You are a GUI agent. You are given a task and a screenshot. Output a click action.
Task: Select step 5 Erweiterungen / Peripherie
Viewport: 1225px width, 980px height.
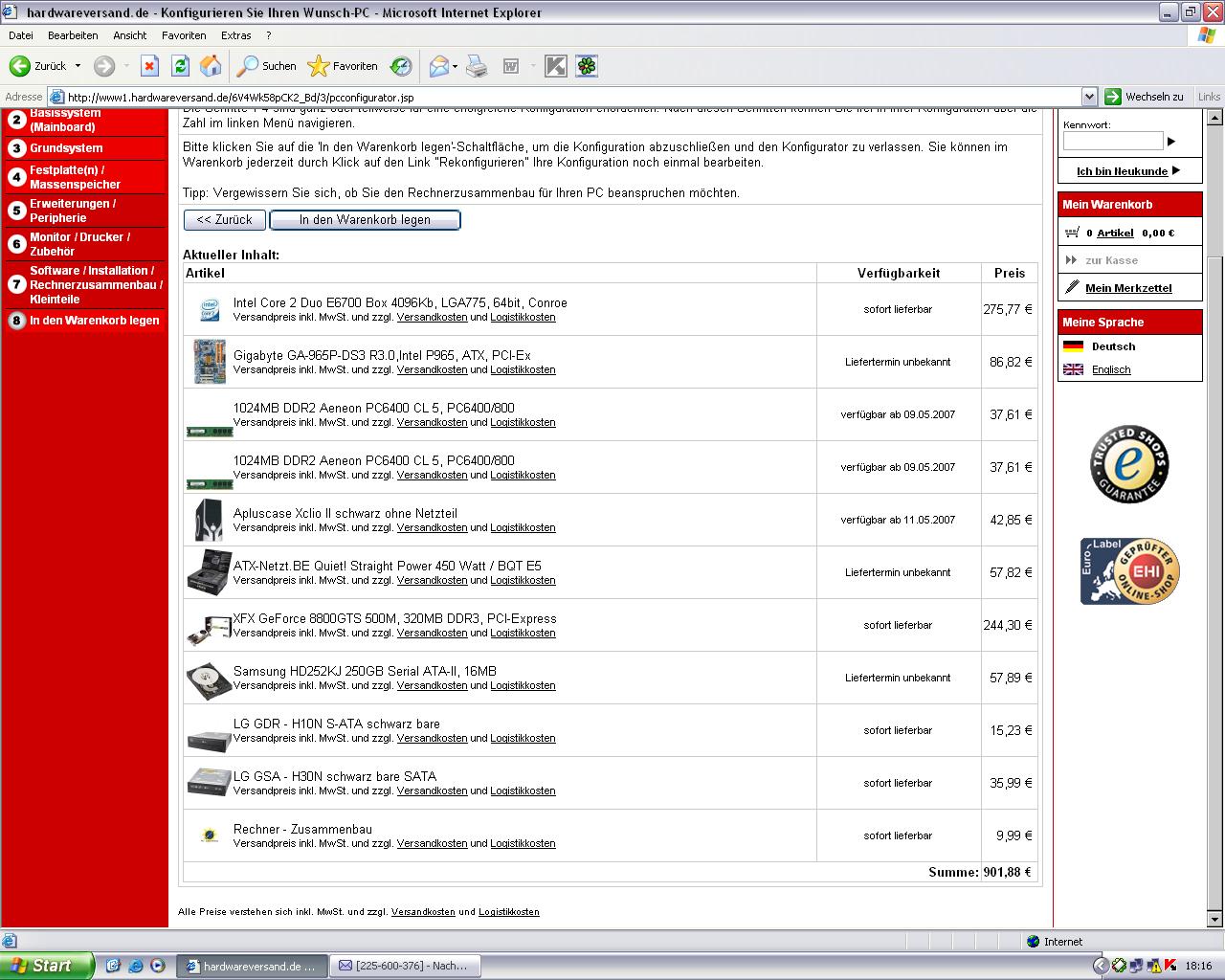point(84,211)
